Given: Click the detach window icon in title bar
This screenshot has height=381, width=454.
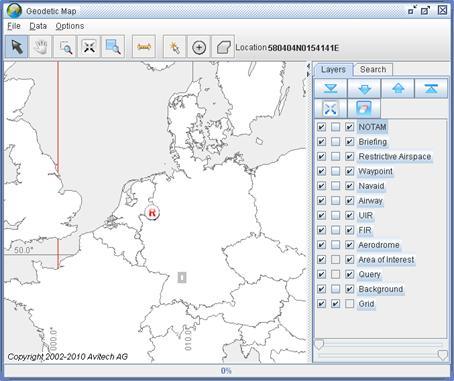Looking at the screenshot, I should tap(413, 10).
